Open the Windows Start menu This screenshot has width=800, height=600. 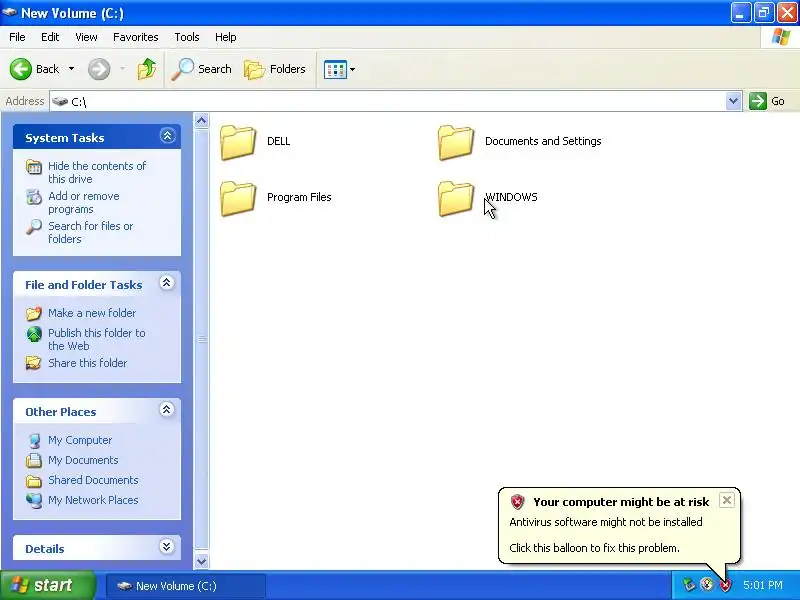[x=47, y=585]
